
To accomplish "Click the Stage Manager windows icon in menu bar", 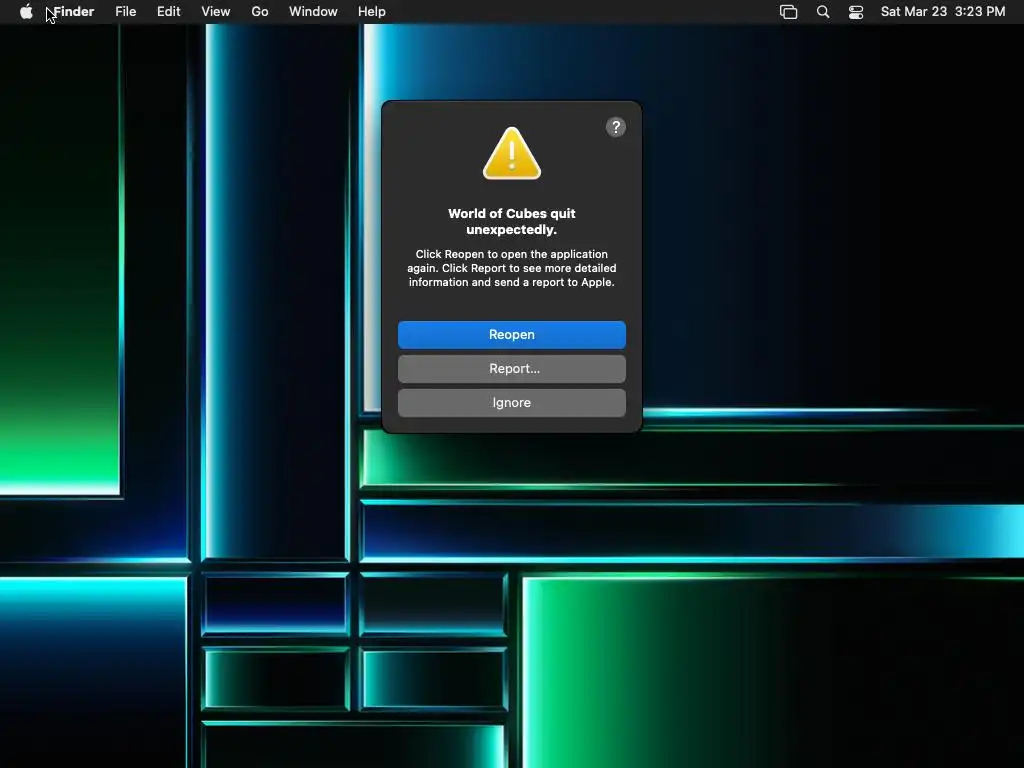I will click(x=788, y=12).
